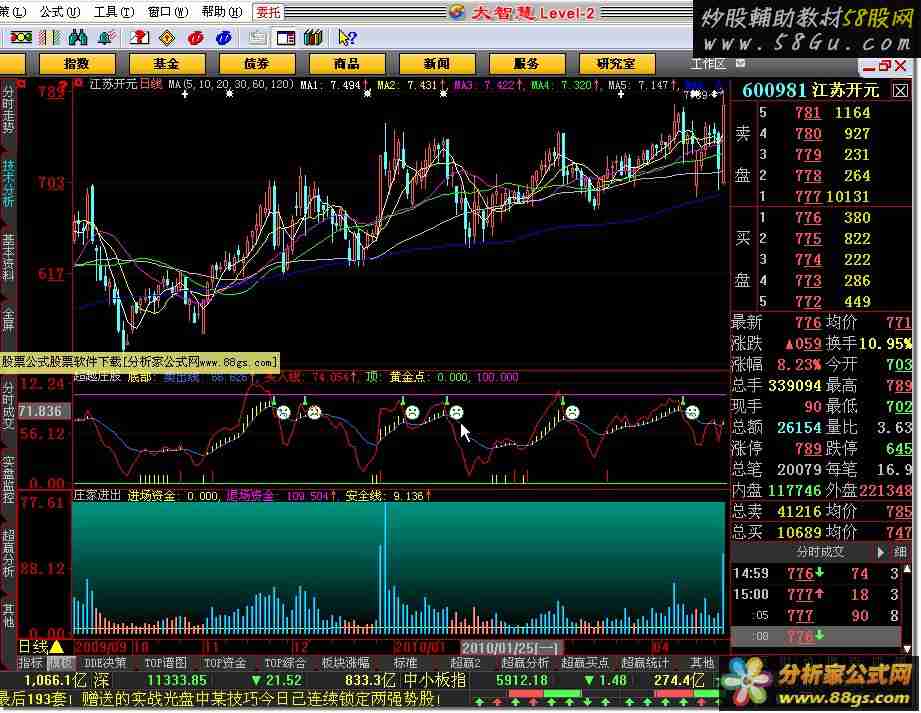Screen dimensions: 921x713
Task: Click the 细 detail button
Action: coord(899,552)
